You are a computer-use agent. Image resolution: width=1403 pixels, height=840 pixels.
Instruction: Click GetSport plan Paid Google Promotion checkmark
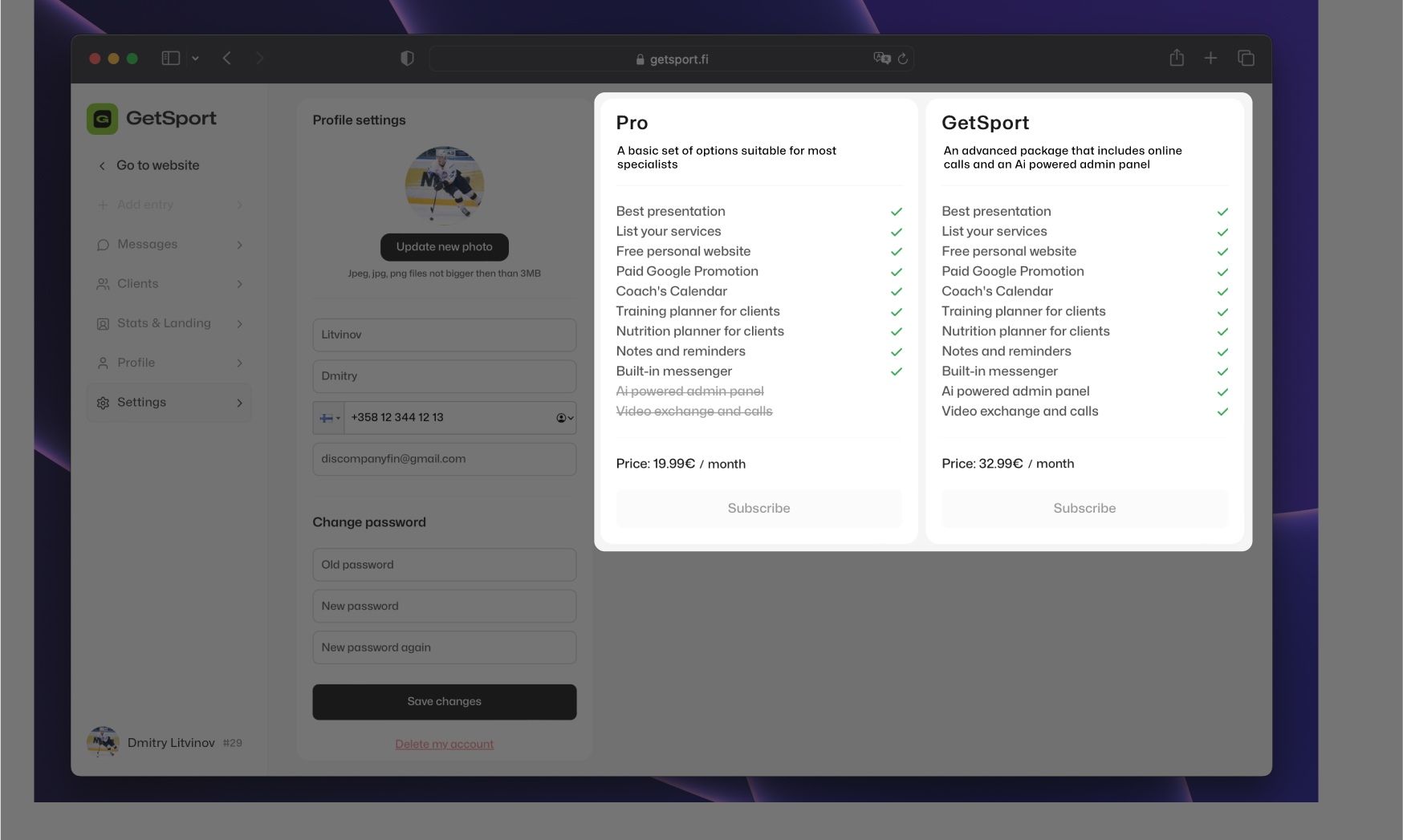tap(1222, 272)
